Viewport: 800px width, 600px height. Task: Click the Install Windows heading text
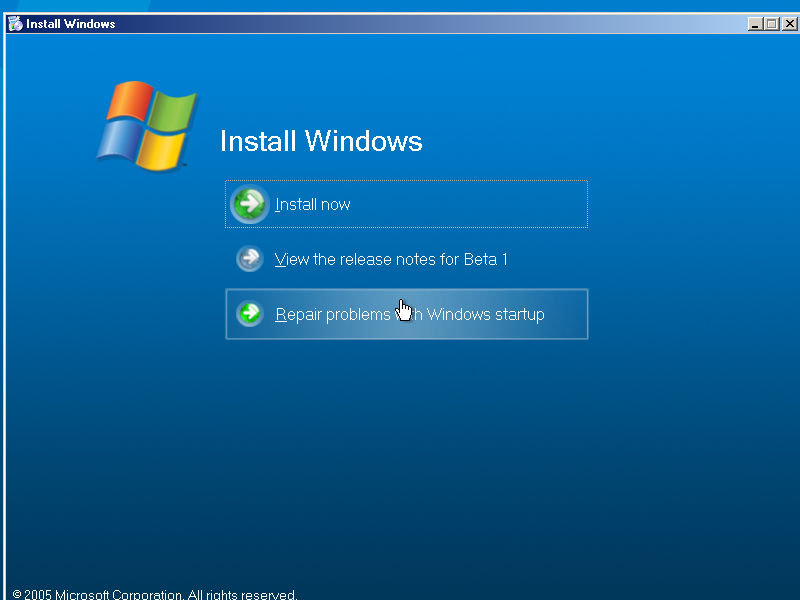pyautogui.click(x=321, y=141)
